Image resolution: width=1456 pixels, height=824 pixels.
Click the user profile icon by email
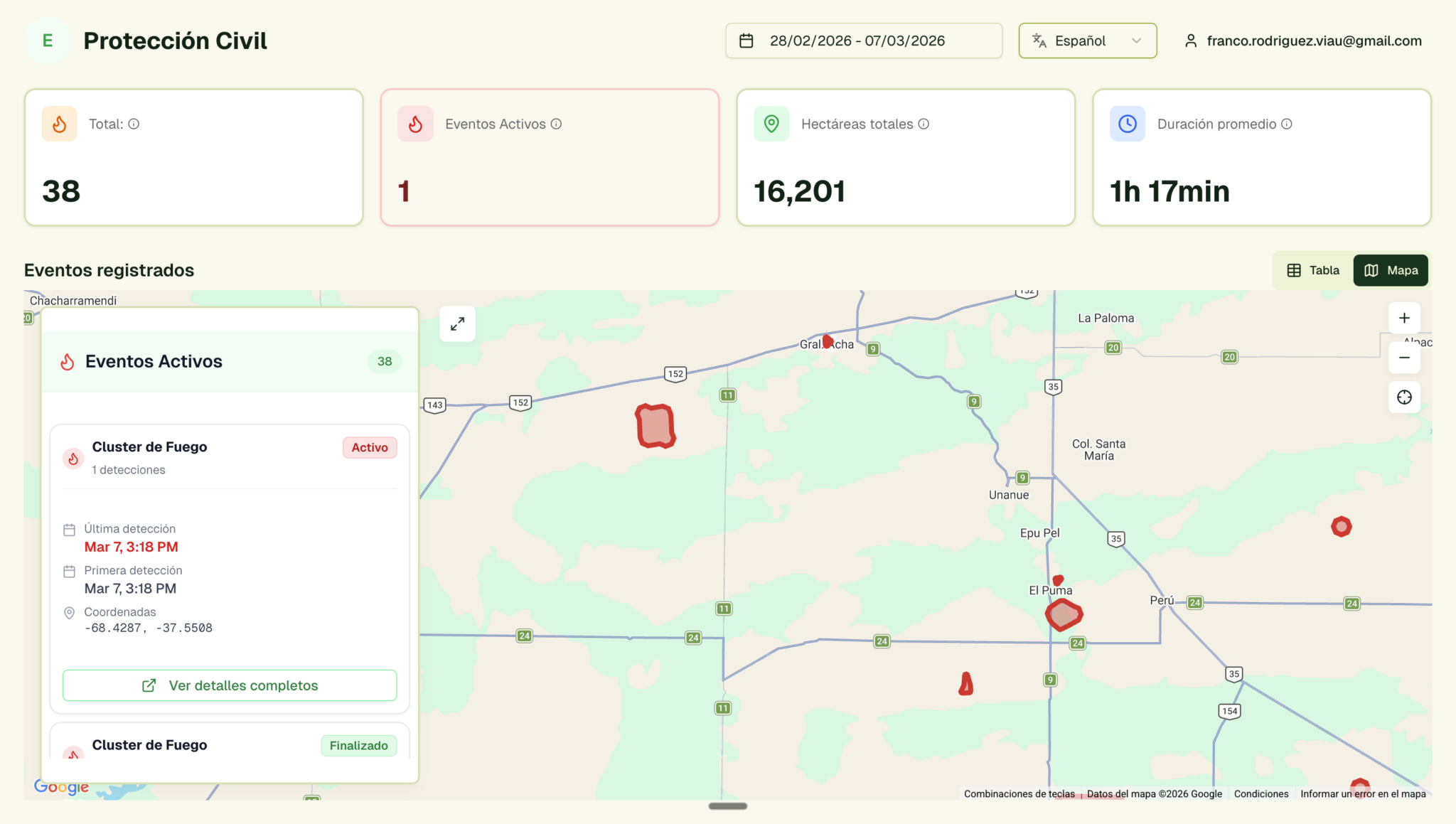(1191, 41)
